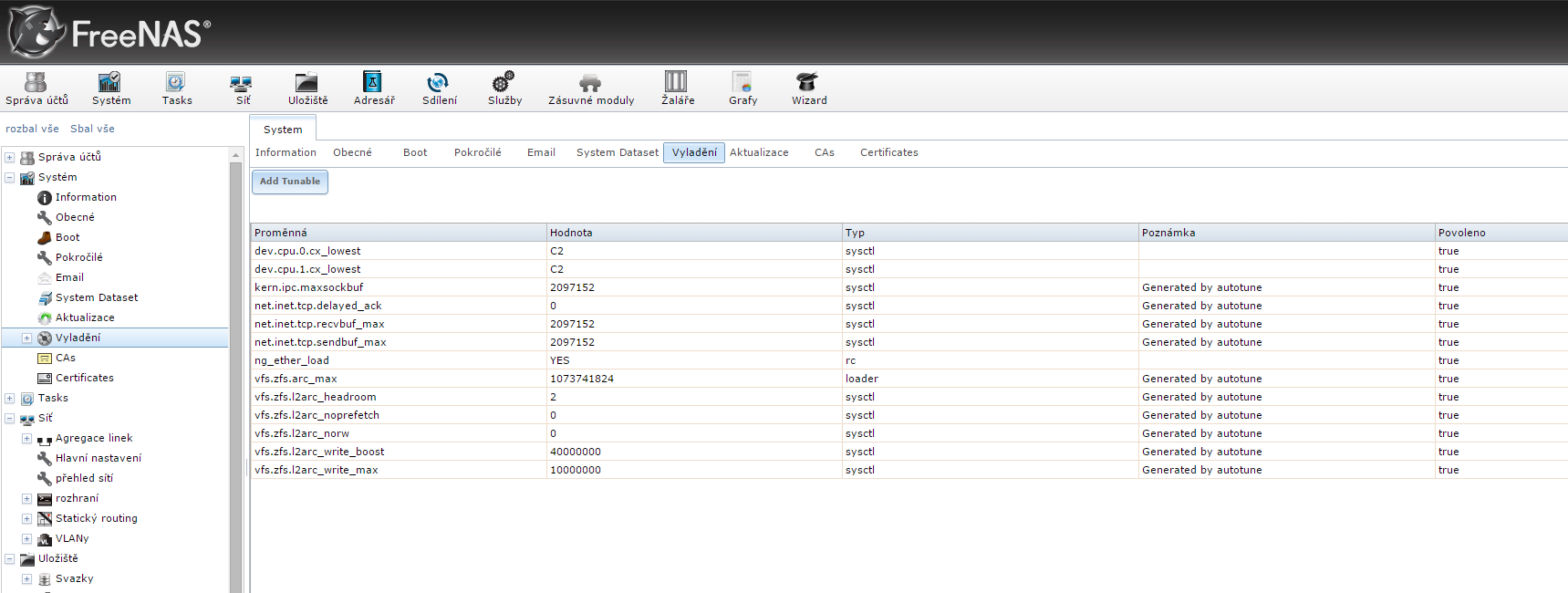Select Hlavní nastavení in the sidebar tree

point(99,458)
